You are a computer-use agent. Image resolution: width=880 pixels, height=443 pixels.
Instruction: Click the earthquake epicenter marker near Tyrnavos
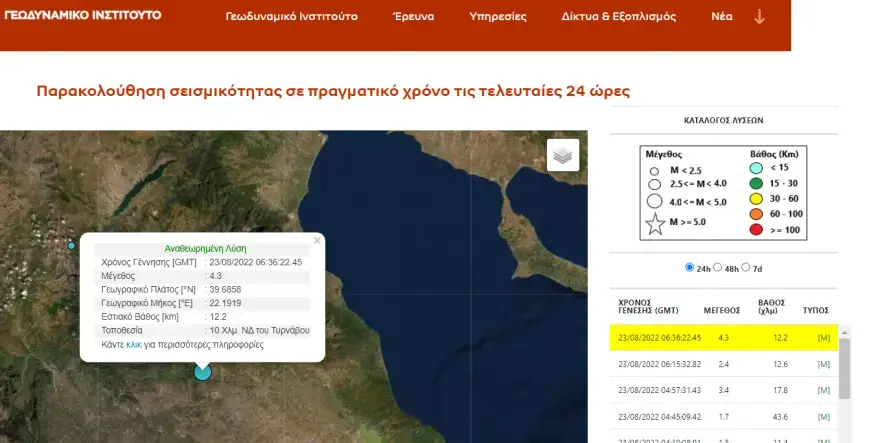click(x=203, y=371)
